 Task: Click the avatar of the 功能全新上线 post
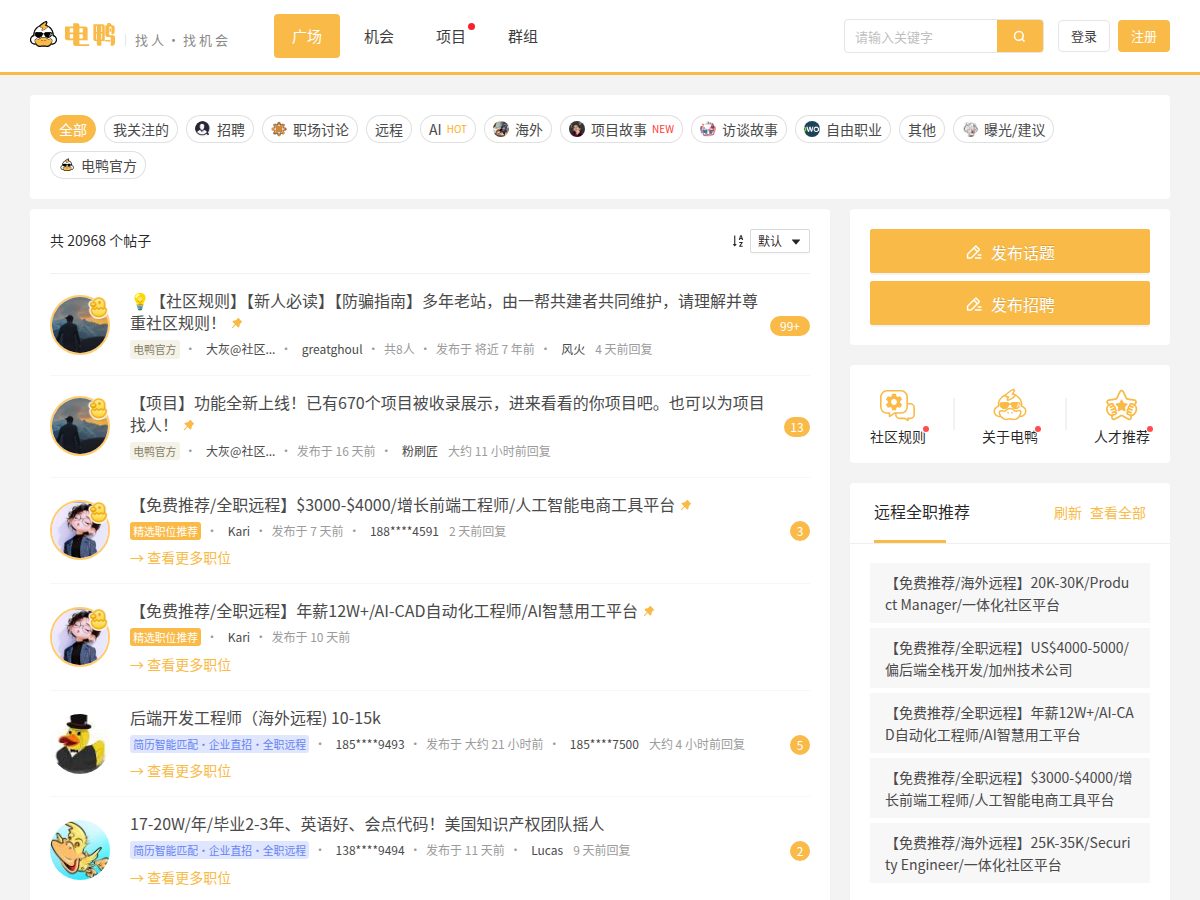80,426
